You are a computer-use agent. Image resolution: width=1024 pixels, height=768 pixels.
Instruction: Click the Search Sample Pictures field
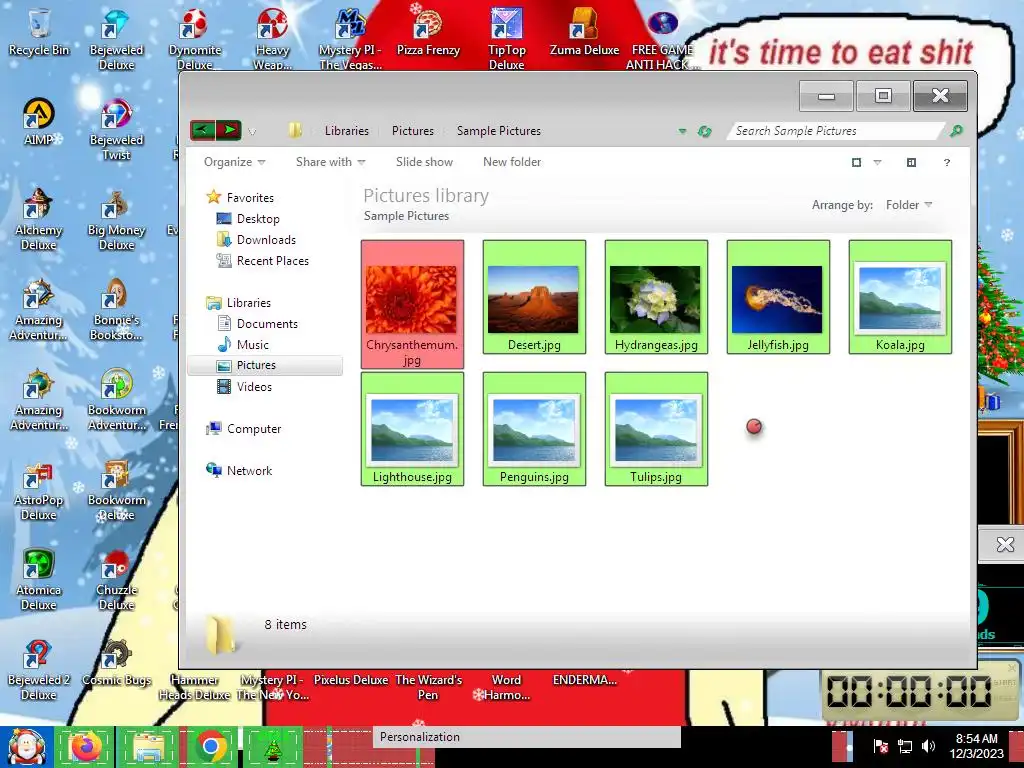835,131
